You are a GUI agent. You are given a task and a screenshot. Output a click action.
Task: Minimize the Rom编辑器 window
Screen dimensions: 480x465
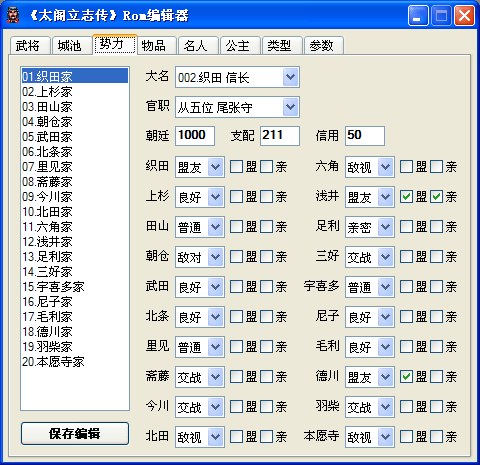click(x=418, y=16)
